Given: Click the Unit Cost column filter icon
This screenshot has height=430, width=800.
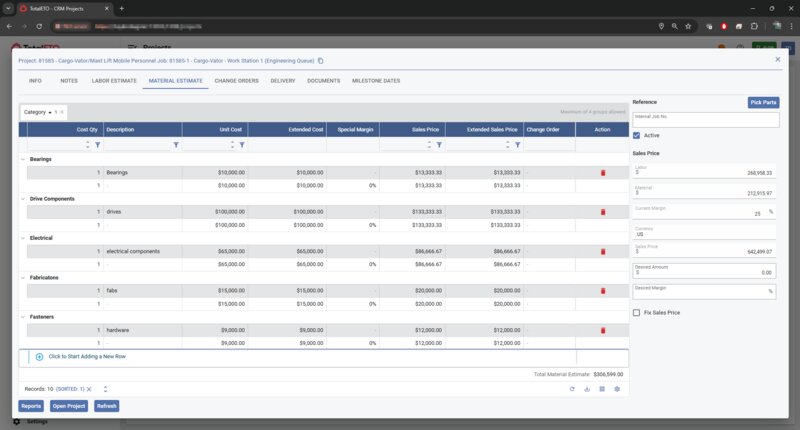Looking at the screenshot, I should (242, 145).
